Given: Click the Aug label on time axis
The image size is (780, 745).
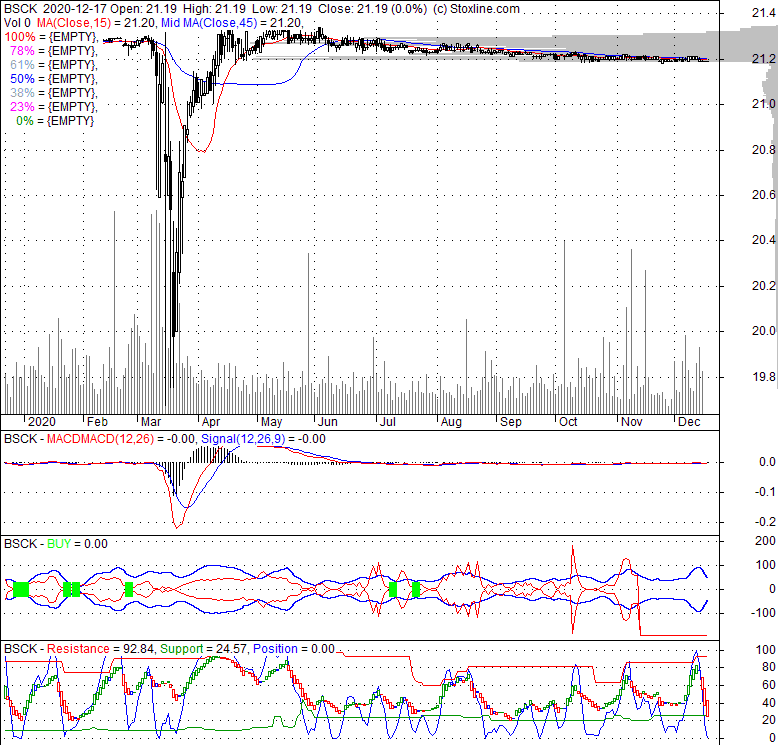Looking at the screenshot, I should click(451, 422).
